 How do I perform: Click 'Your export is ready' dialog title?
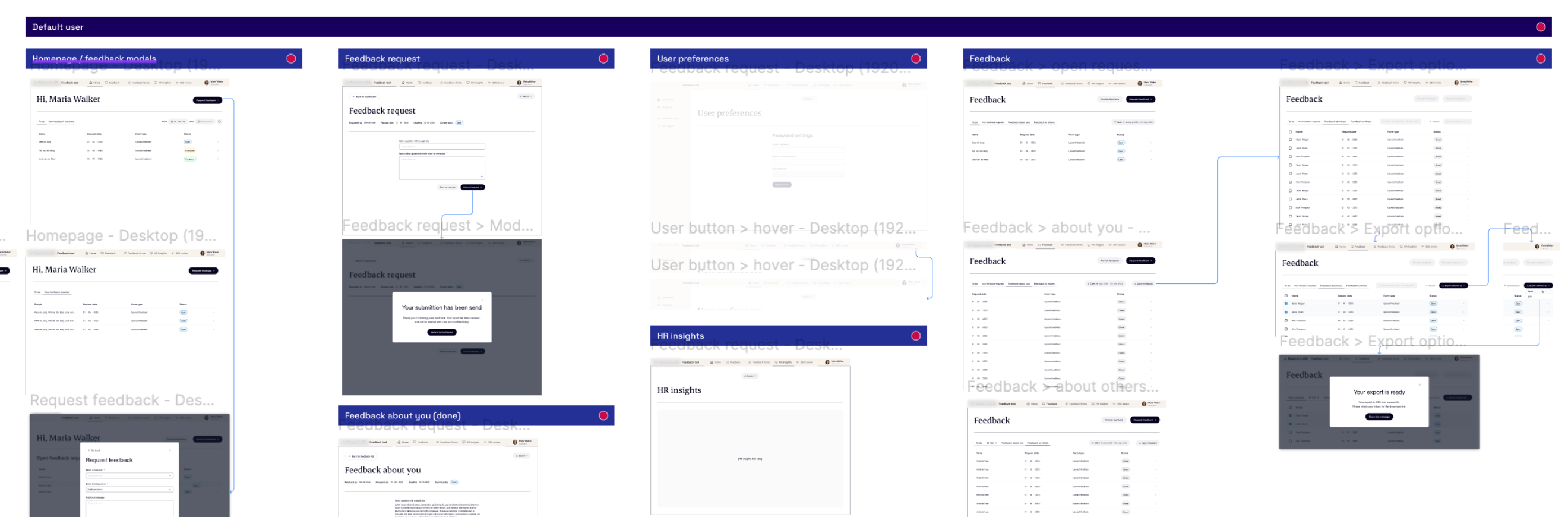[1379, 392]
